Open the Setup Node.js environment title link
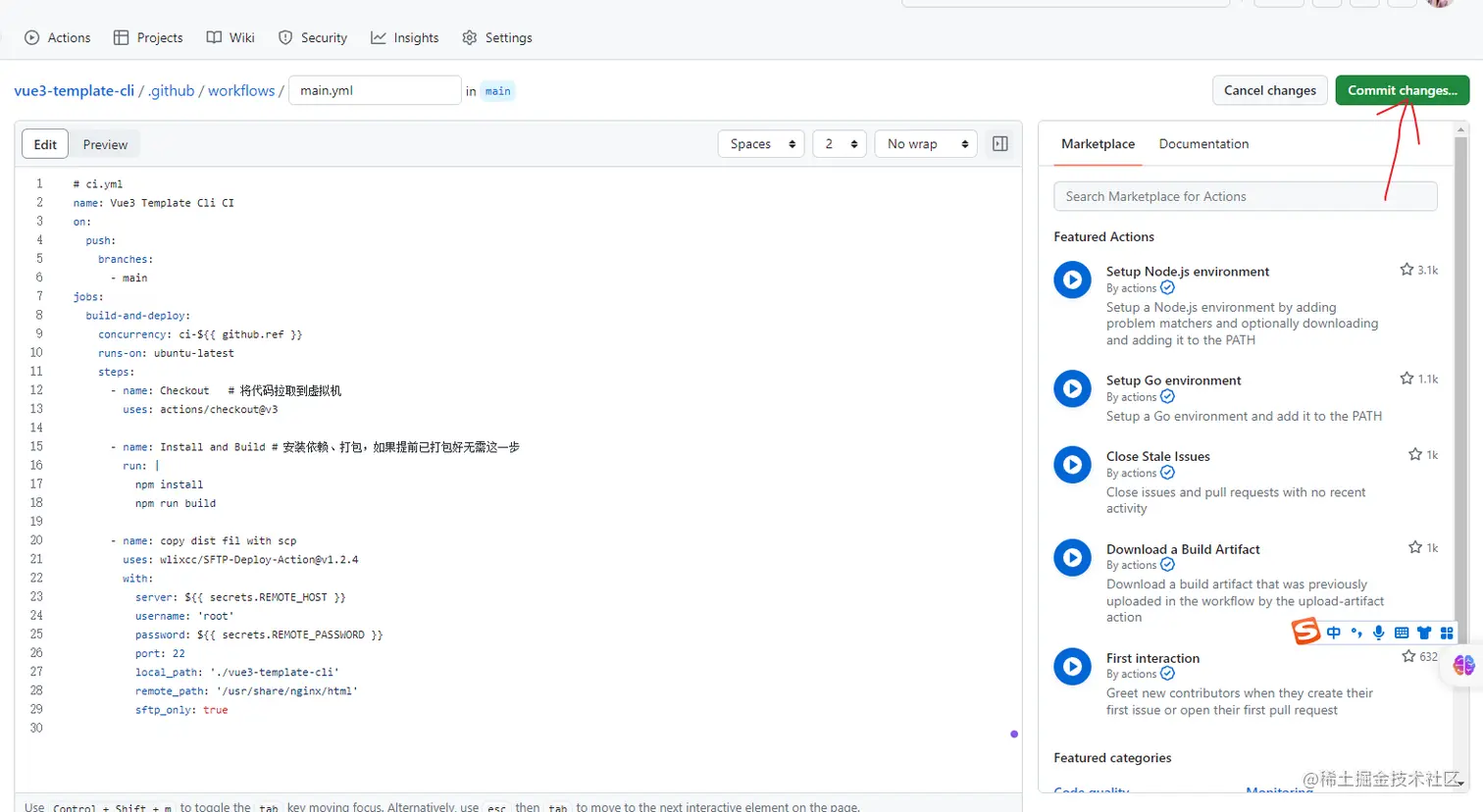 point(1188,272)
